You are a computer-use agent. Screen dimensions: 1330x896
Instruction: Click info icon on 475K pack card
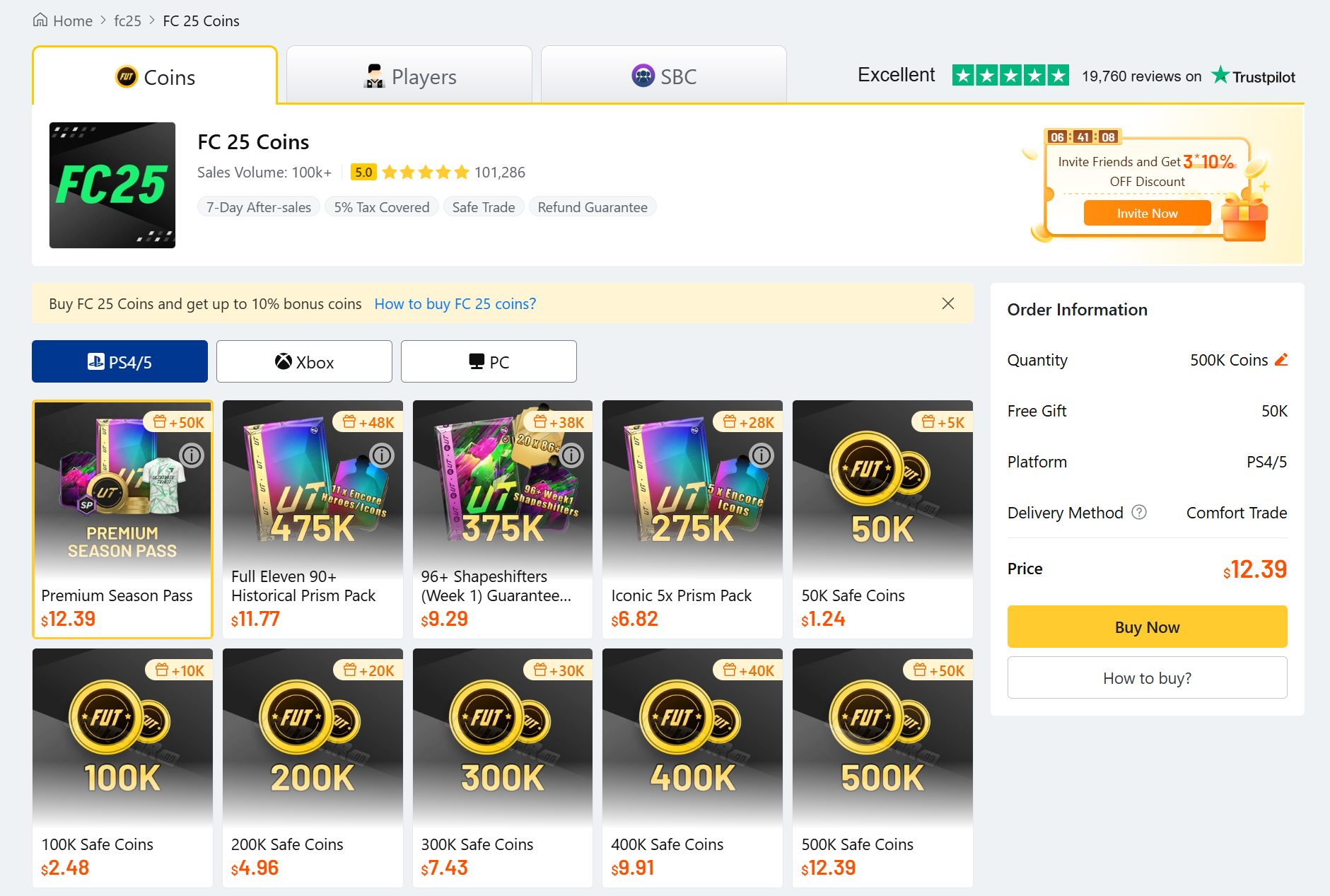[382, 455]
